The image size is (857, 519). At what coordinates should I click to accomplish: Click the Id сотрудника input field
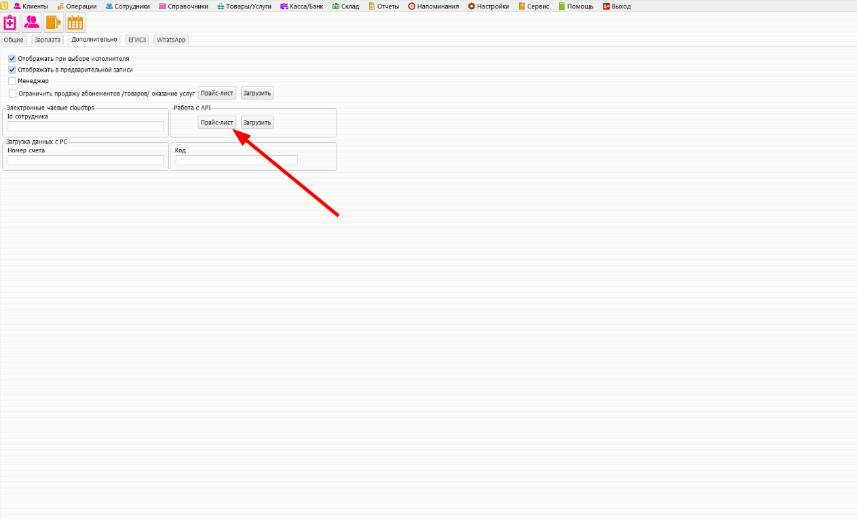pos(85,127)
